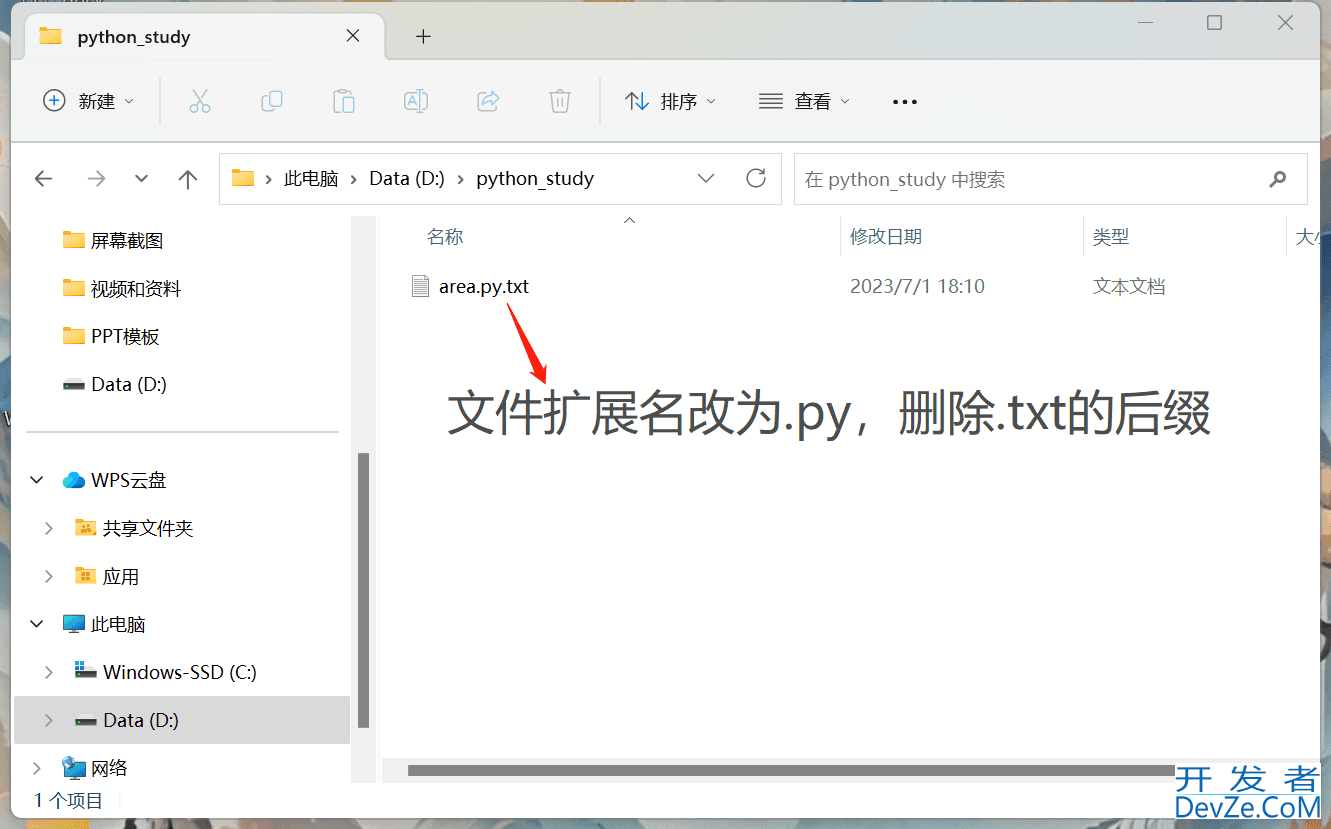Click the area.py.txt file icon
The image size is (1331, 829).
tap(421, 286)
